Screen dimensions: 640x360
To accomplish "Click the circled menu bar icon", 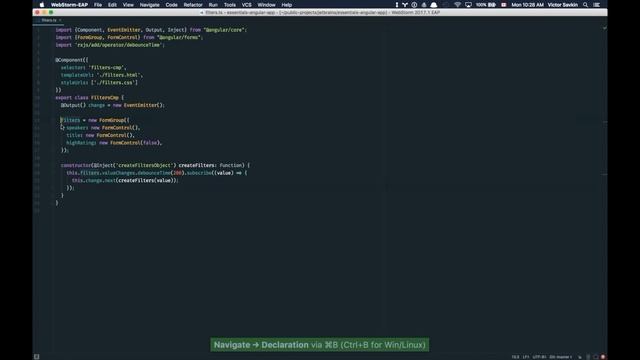I will pyautogui.click(x=414, y=5).
